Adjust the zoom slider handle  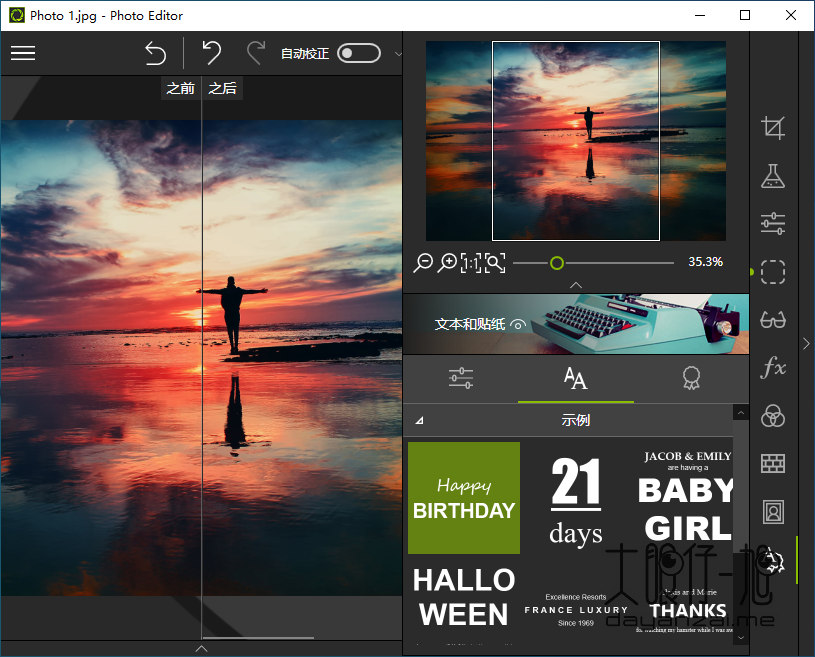[557, 263]
